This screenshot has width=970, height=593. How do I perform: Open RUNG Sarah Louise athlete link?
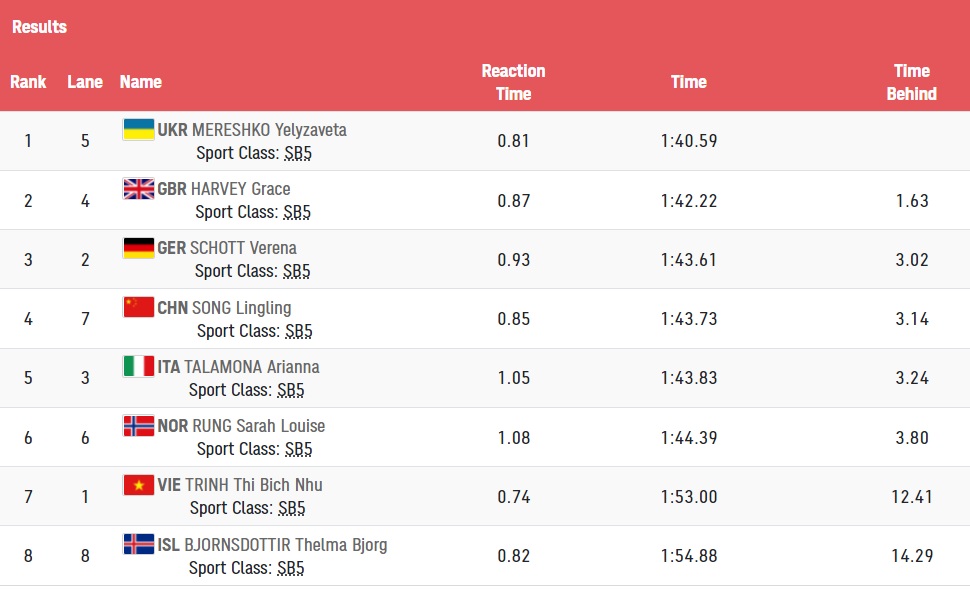click(259, 426)
